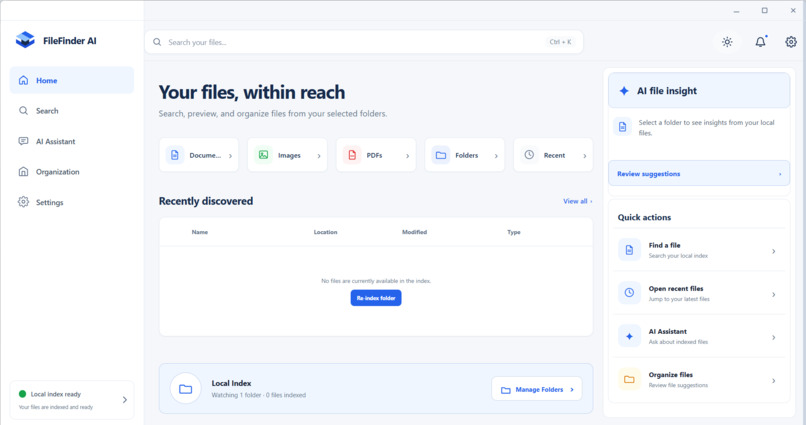Open the Home sidebar item

71,80
